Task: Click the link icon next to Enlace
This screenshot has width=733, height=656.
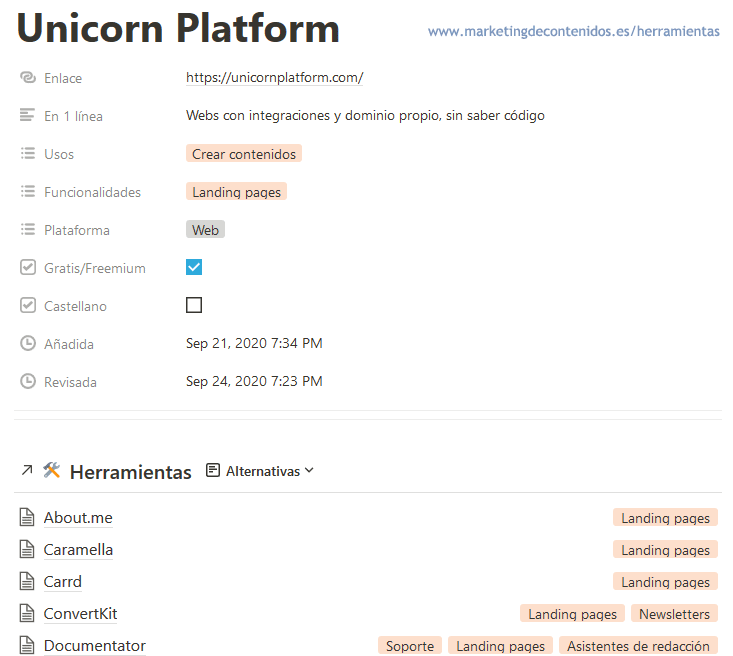Action: pos(28,77)
